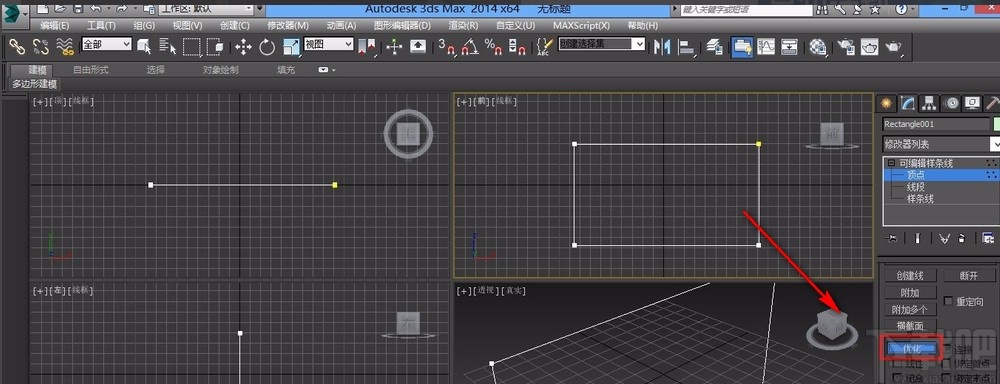Toggle the Window/Crossing selection icon

215,47
